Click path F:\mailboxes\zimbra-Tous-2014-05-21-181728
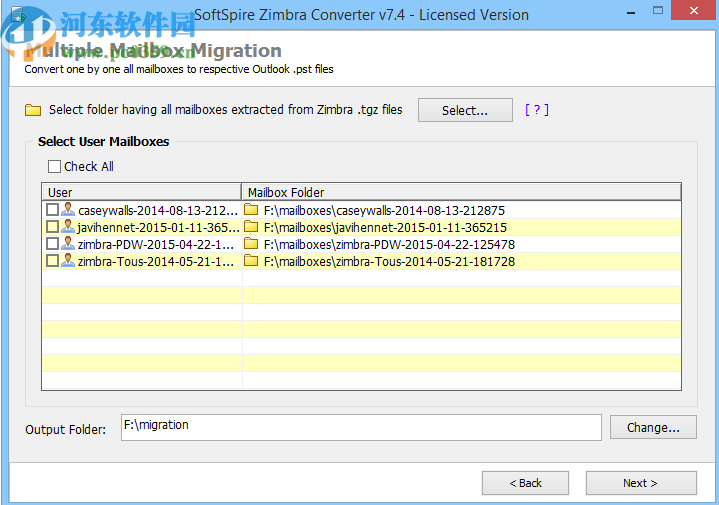This screenshot has width=719, height=505. [x=389, y=261]
